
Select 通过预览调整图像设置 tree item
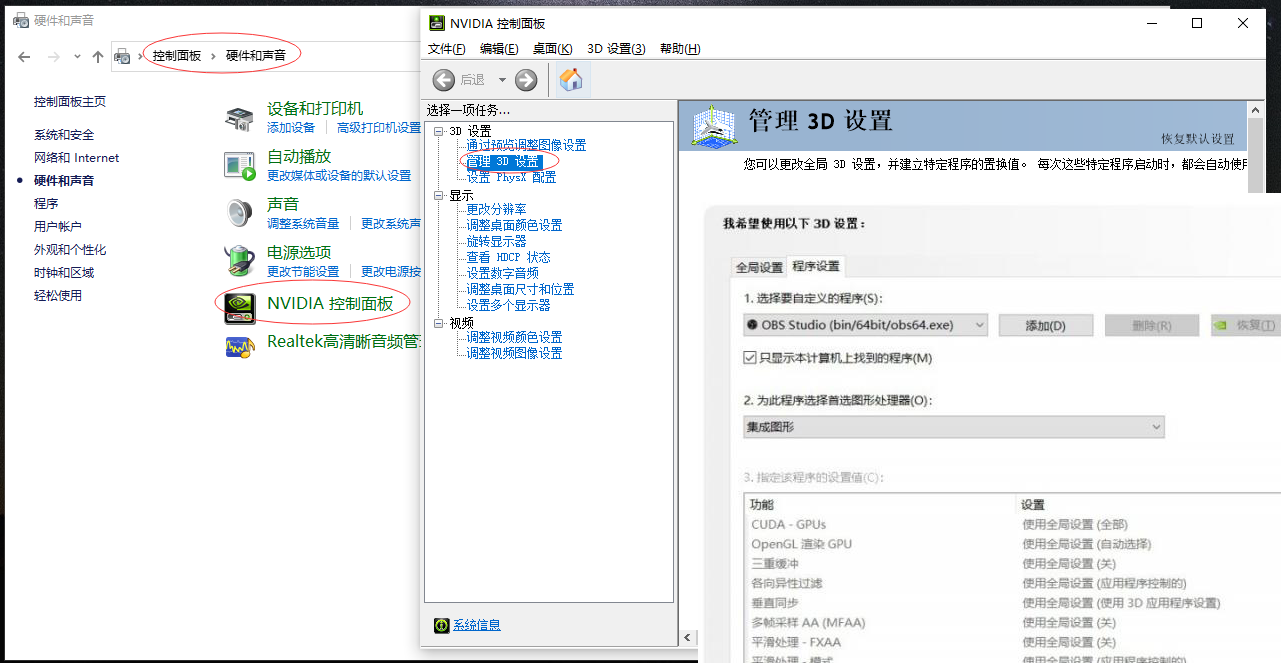[526, 146]
